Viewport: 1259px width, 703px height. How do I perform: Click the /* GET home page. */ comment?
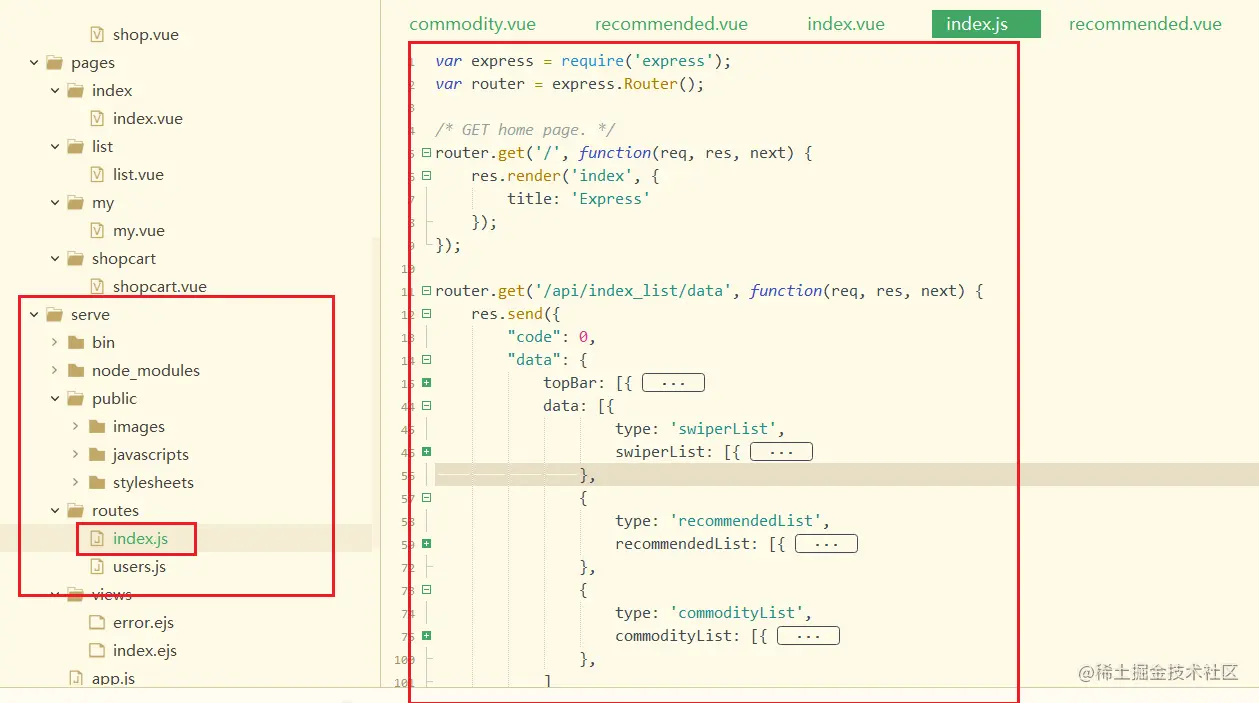pos(525,130)
